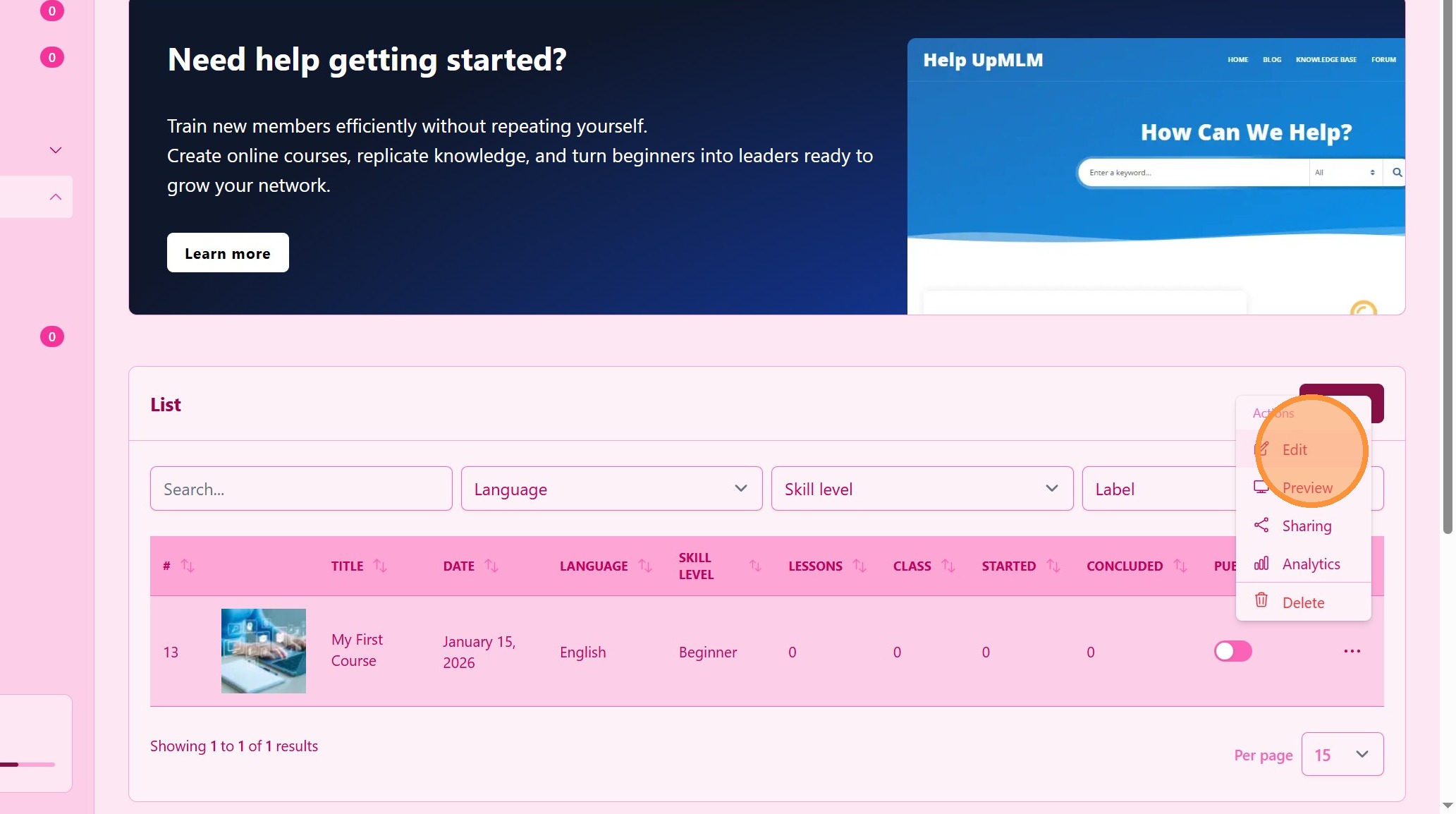The width and height of the screenshot is (1456, 814).
Task: Open the Per page count dropdown
Action: click(x=1342, y=755)
